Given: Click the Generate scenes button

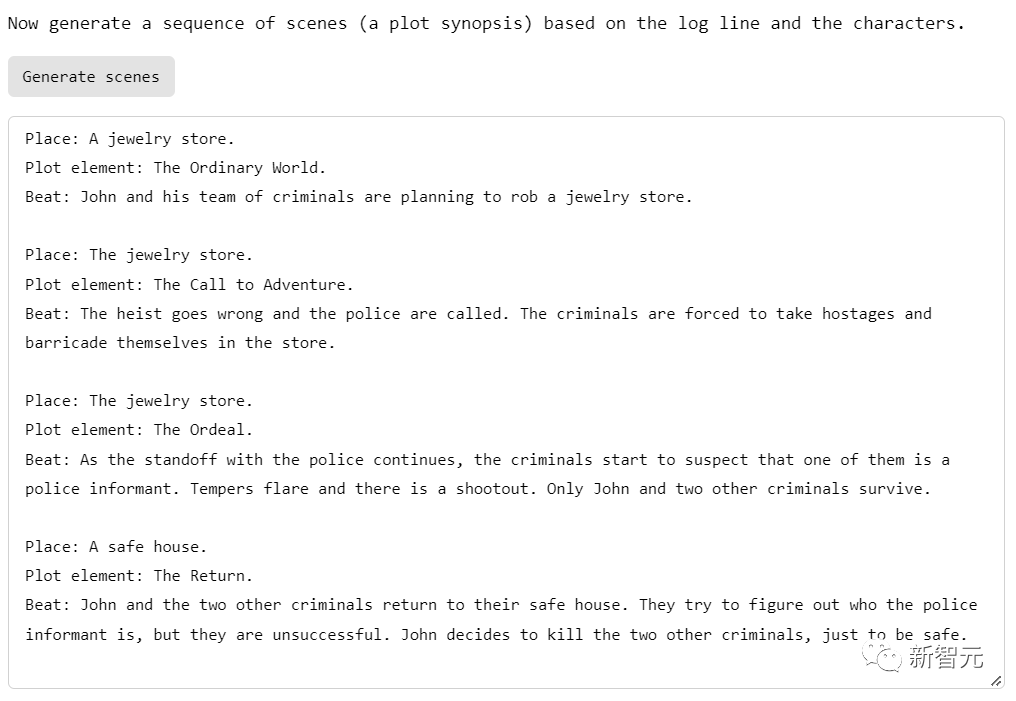Looking at the screenshot, I should click(91, 77).
